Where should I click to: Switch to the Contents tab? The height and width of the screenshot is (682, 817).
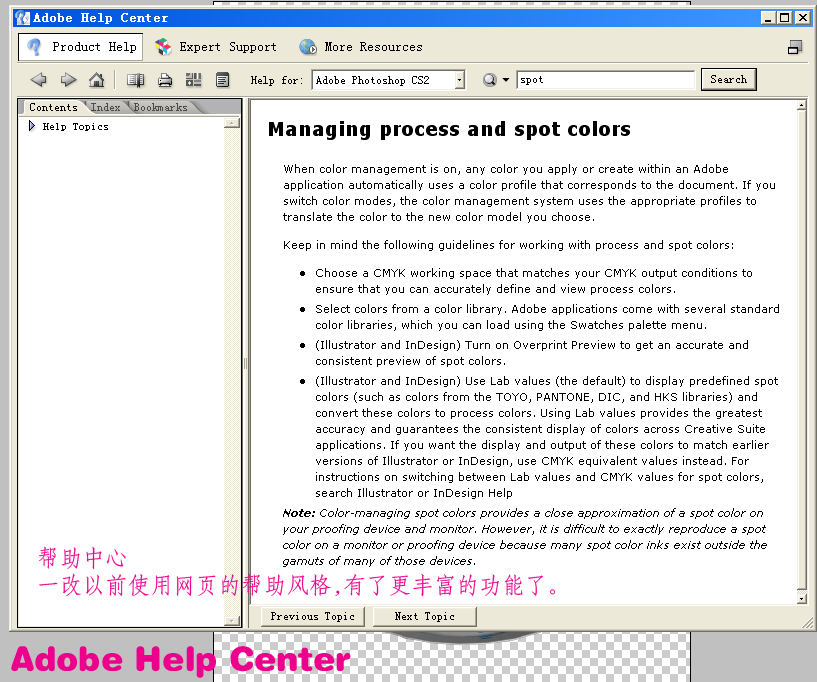click(53, 107)
